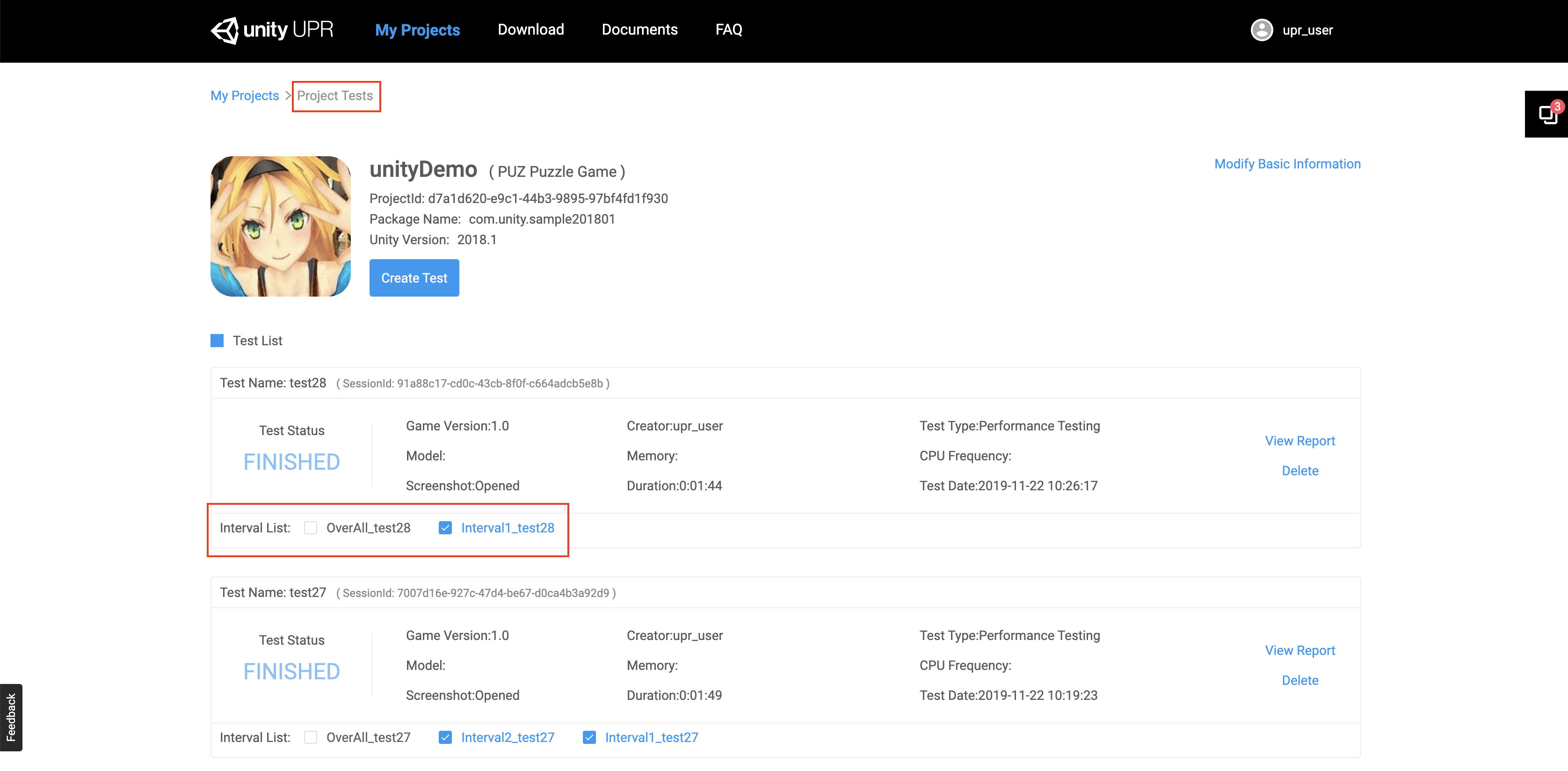Delete the test27 entry

click(1299, 680)
